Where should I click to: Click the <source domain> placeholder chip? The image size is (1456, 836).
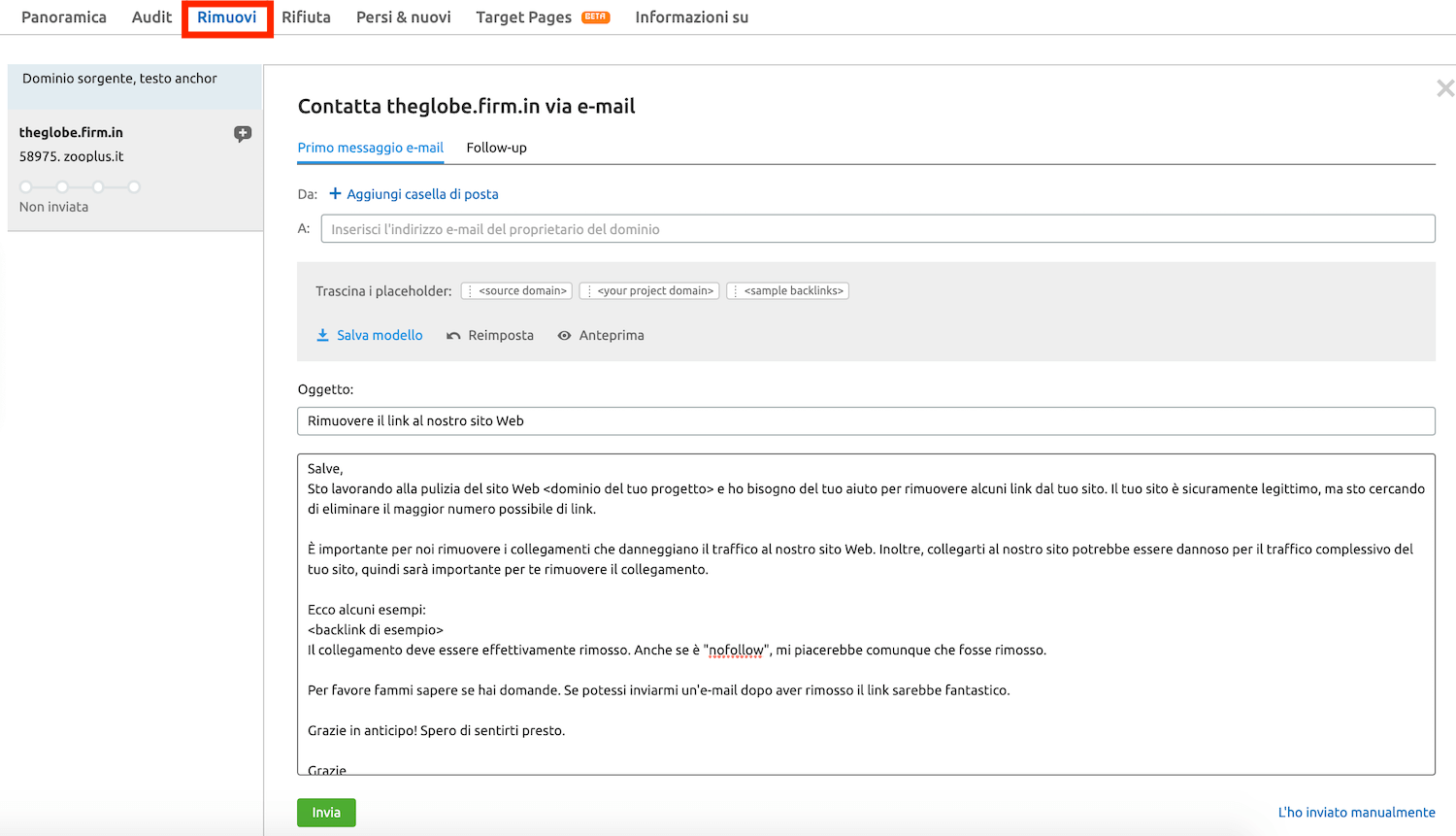pyautogui.click(x=516, y=290)
